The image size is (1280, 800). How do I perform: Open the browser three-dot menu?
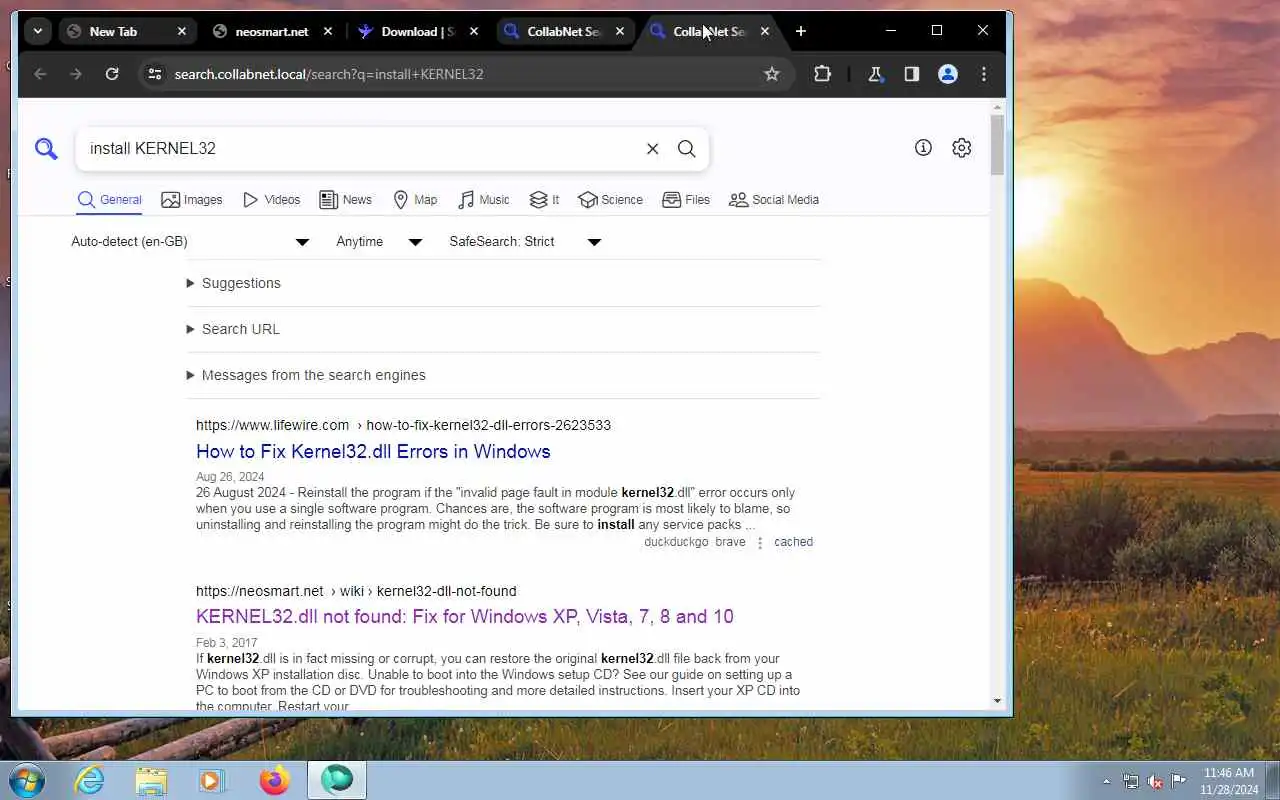(x=984, y=74)
